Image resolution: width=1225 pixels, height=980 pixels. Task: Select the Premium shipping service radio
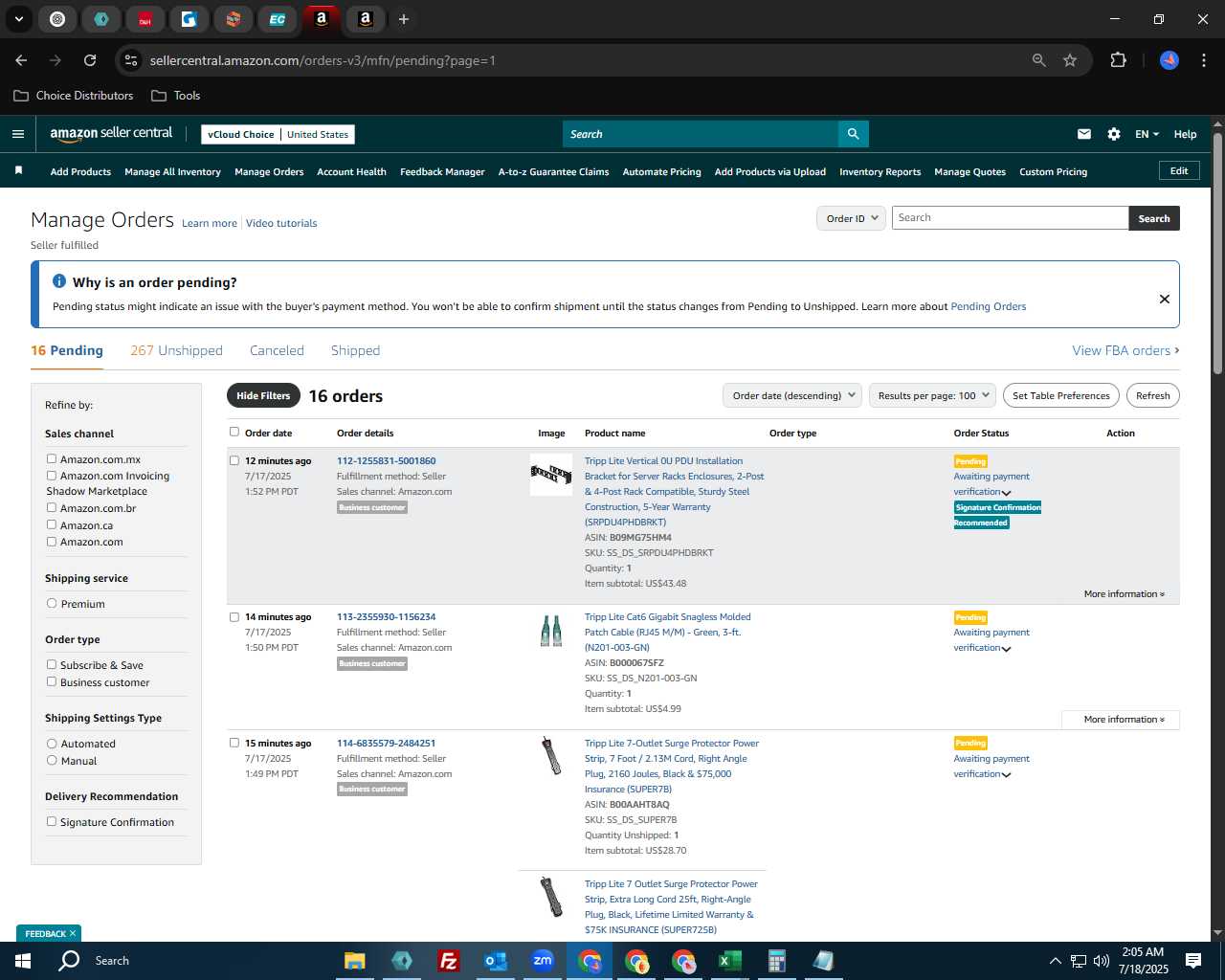point(52,604)
